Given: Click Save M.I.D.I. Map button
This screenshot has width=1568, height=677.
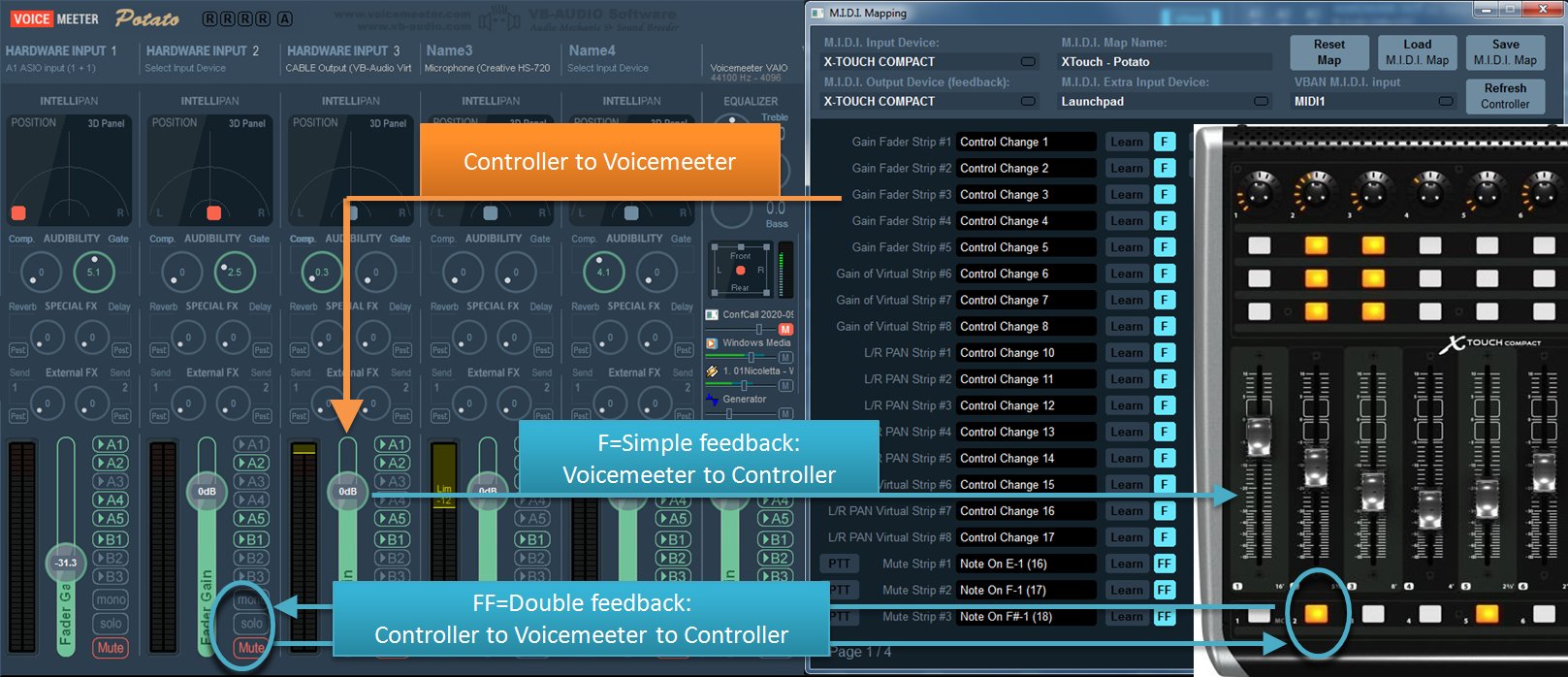Looking at the screenshot, I should tap(1505, 52).
